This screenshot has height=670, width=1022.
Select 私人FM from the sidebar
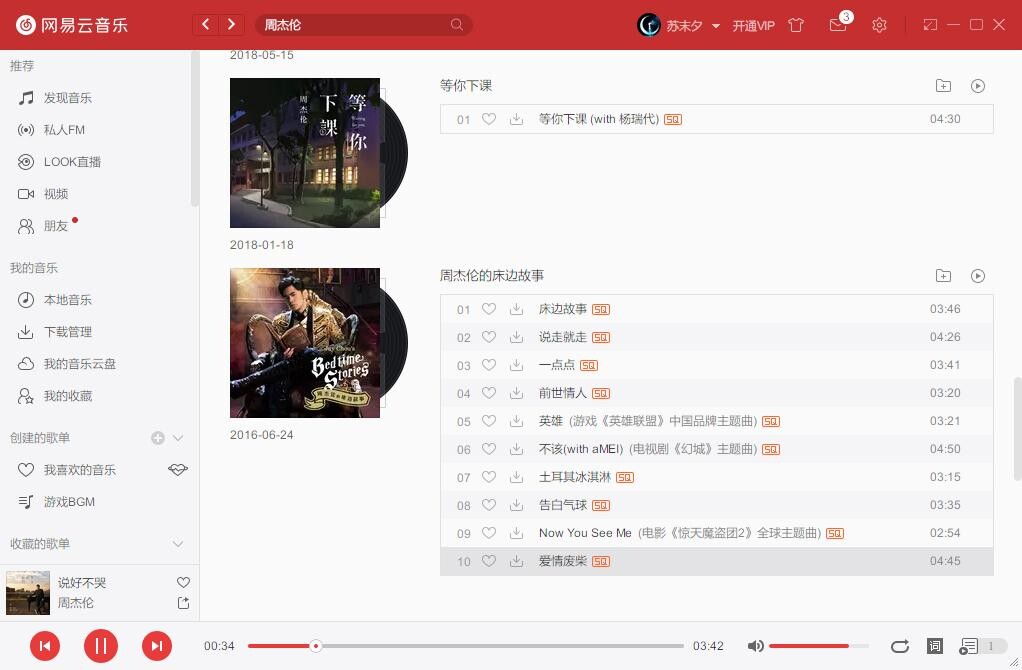(64, 130)
